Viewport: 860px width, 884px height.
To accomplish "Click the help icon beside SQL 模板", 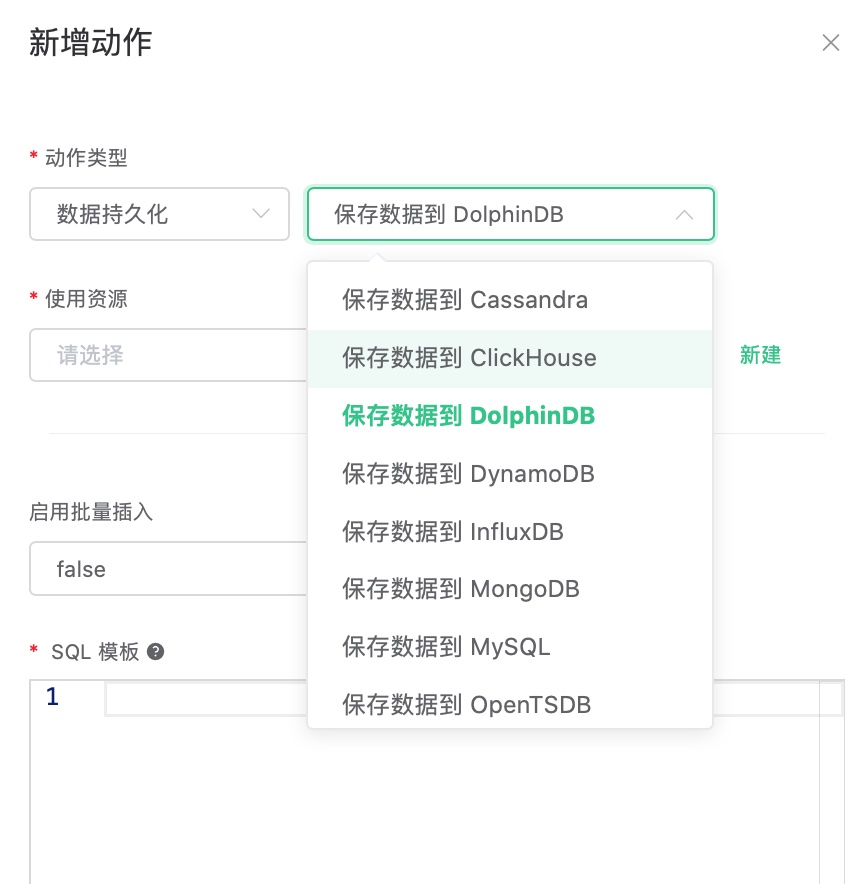I will [155, 651].
